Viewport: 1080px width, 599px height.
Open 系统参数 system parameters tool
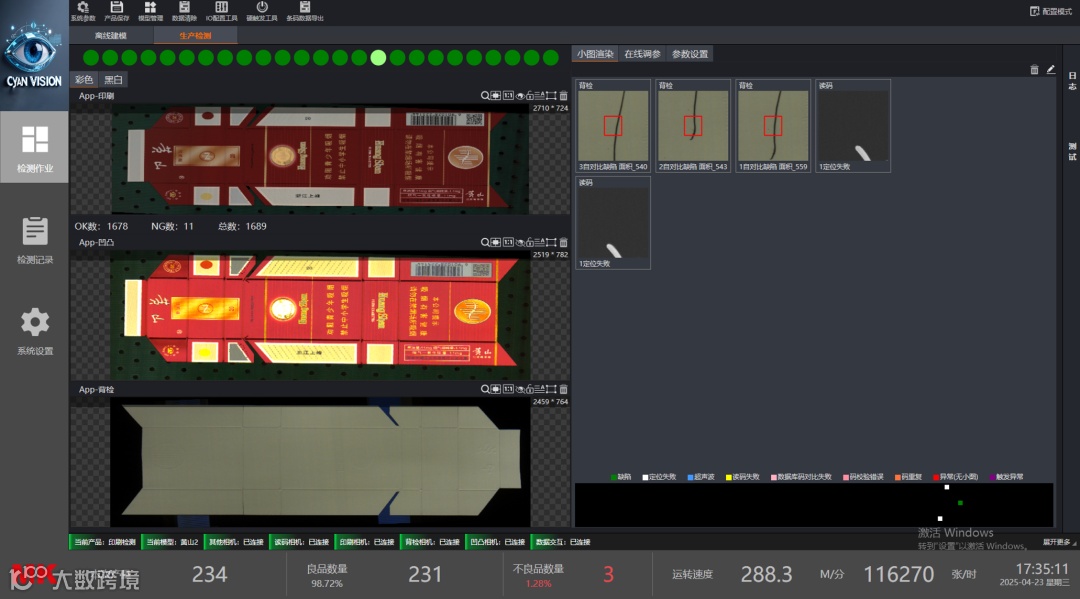coord(83,11)
